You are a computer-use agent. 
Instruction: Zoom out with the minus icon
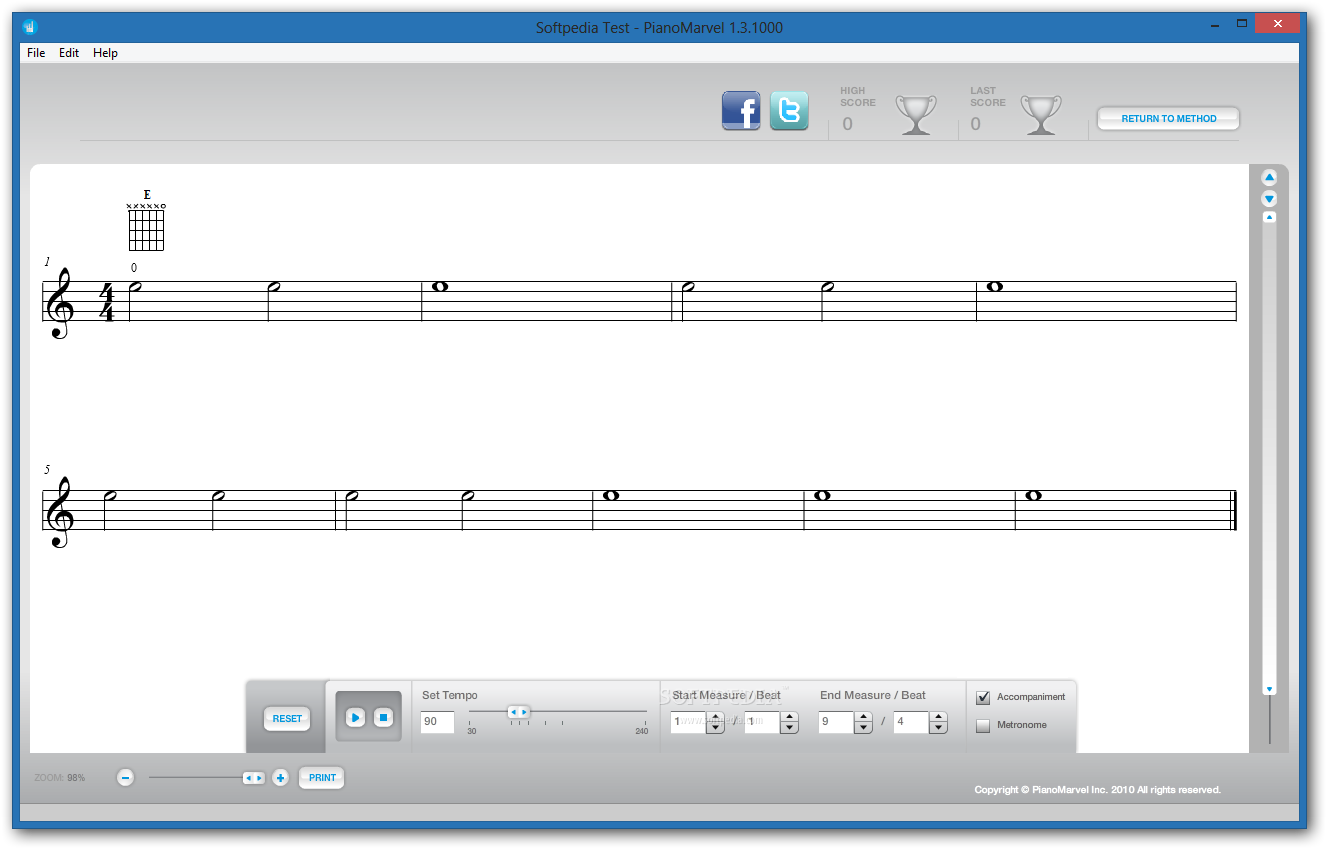[125, 777]
